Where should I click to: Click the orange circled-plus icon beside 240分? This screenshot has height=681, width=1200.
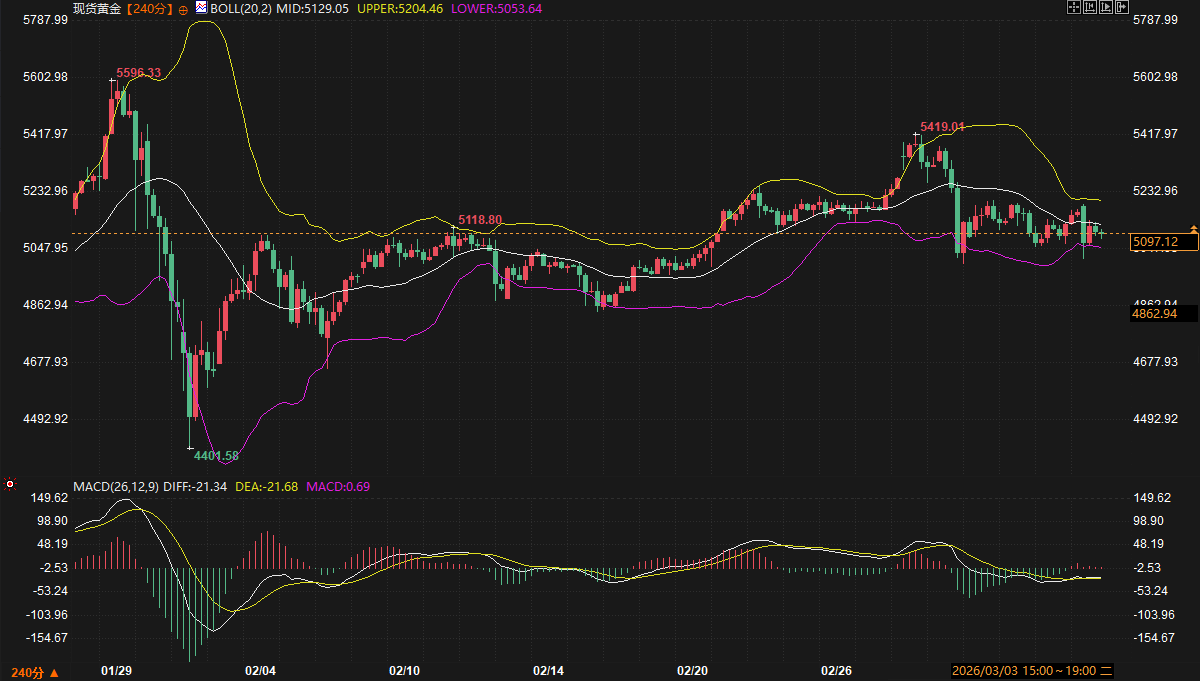pos(182,9)
